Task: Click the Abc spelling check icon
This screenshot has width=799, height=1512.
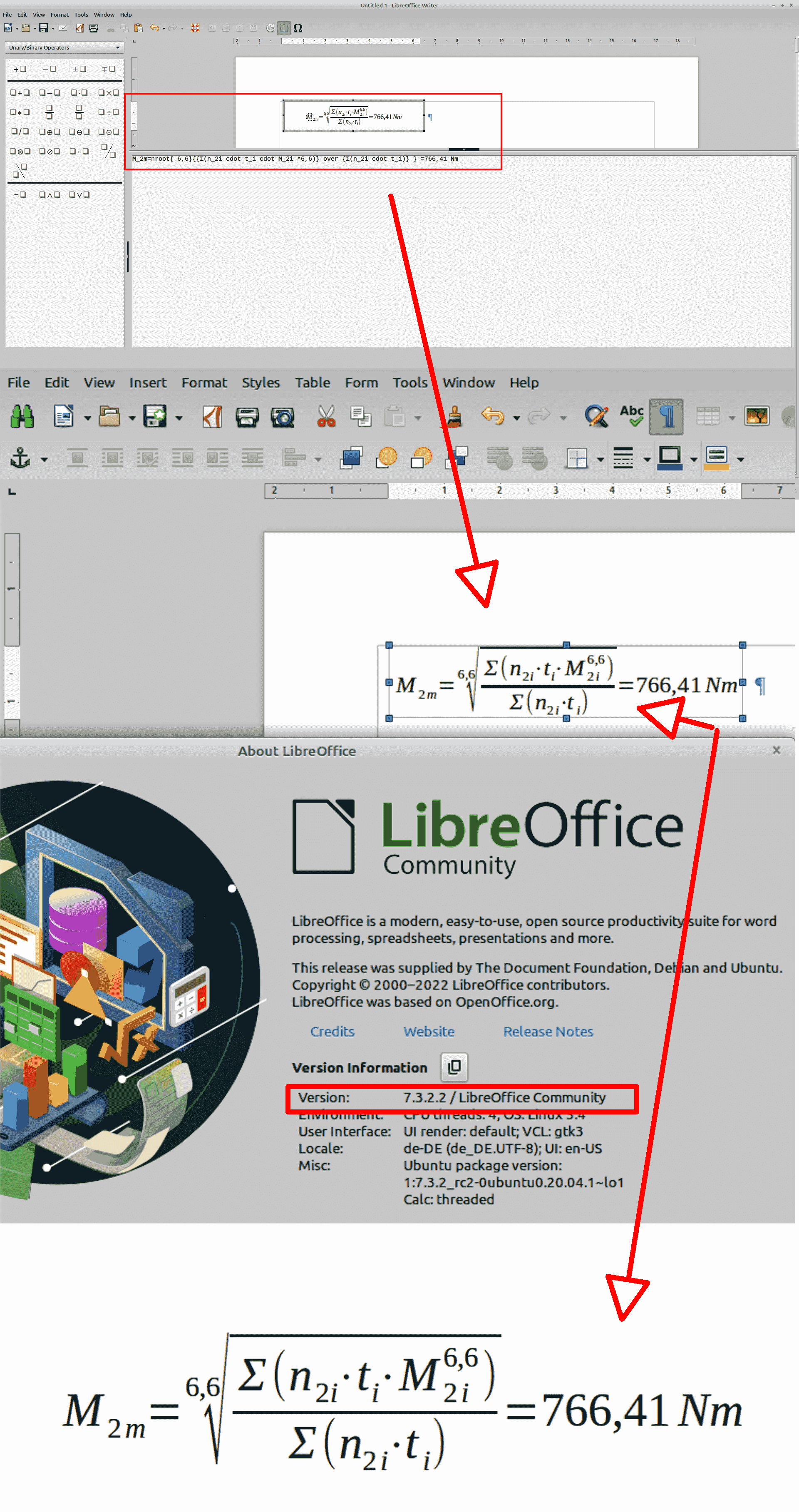Action: click(632, 415)
